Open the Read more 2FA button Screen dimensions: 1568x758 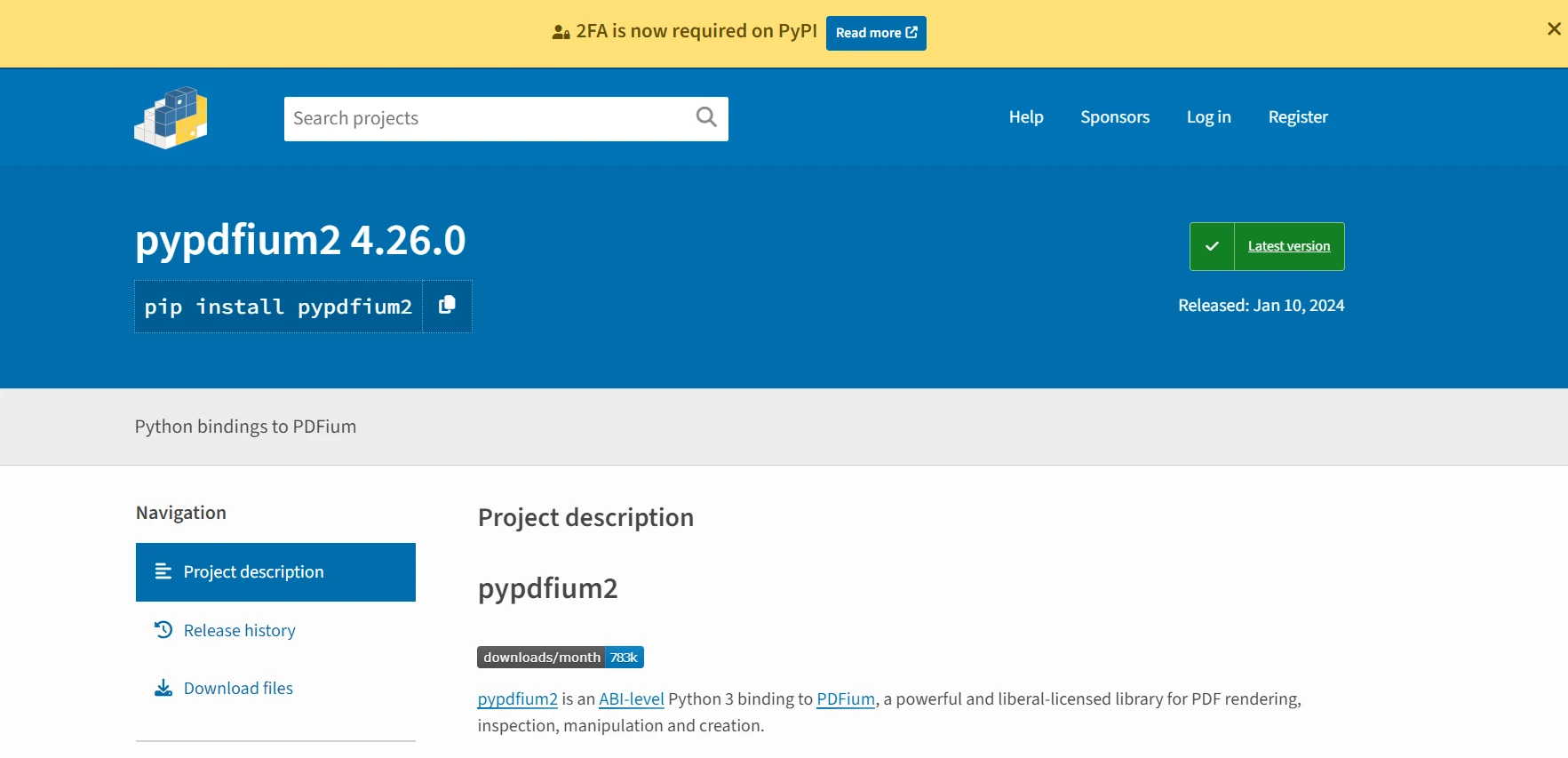876,33
